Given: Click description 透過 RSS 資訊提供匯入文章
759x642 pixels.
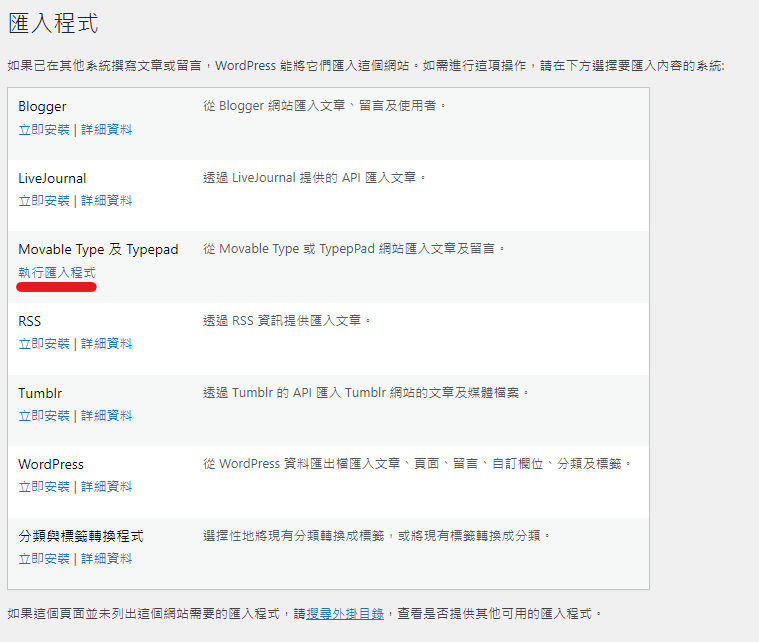Looking at the screenshot, I should click(x=287, y=321).
